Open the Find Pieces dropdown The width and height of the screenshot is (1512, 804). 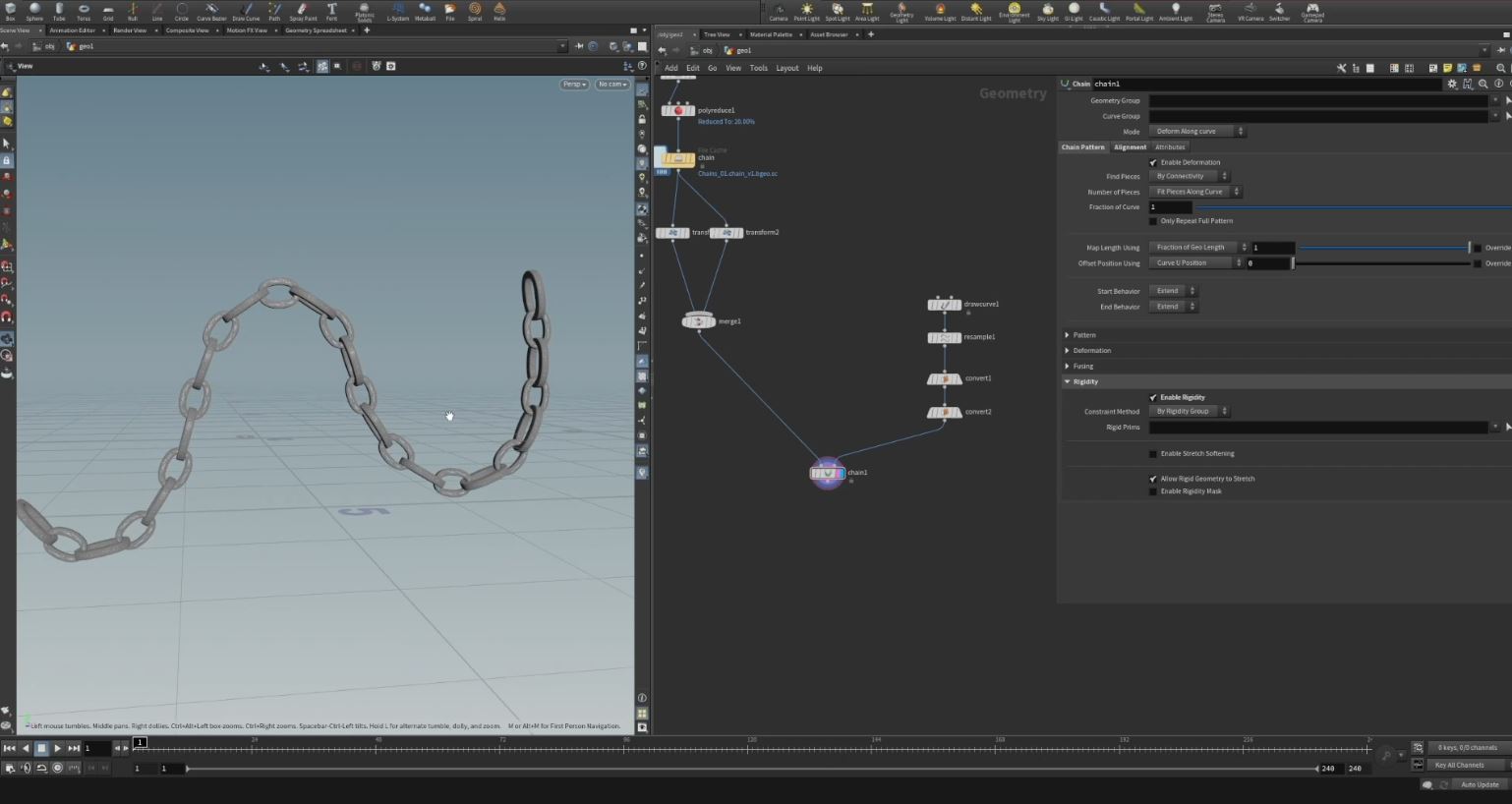click(x=1189, y=176)
